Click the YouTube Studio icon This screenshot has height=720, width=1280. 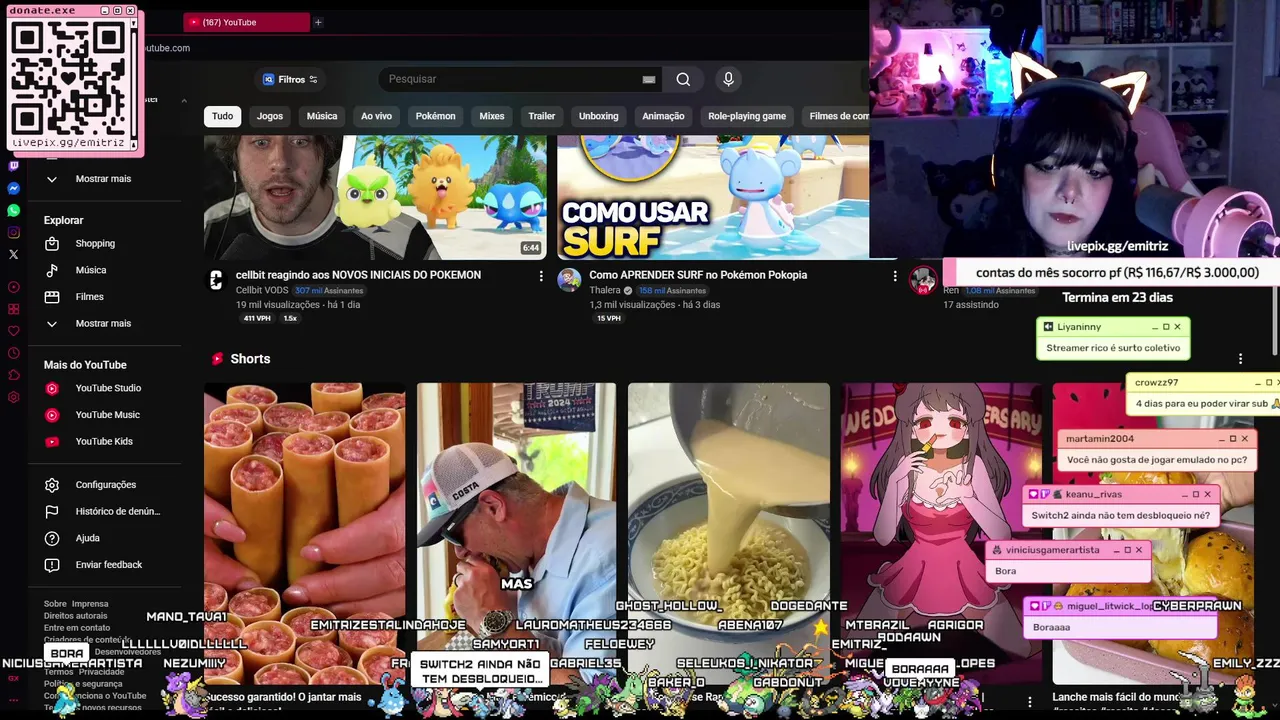coord(52,388)
